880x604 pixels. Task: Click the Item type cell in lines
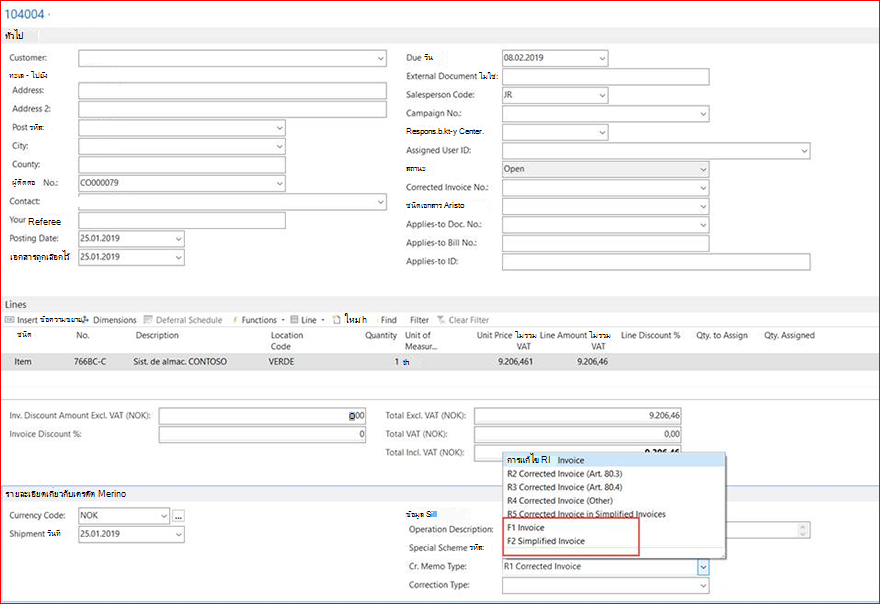23,362
